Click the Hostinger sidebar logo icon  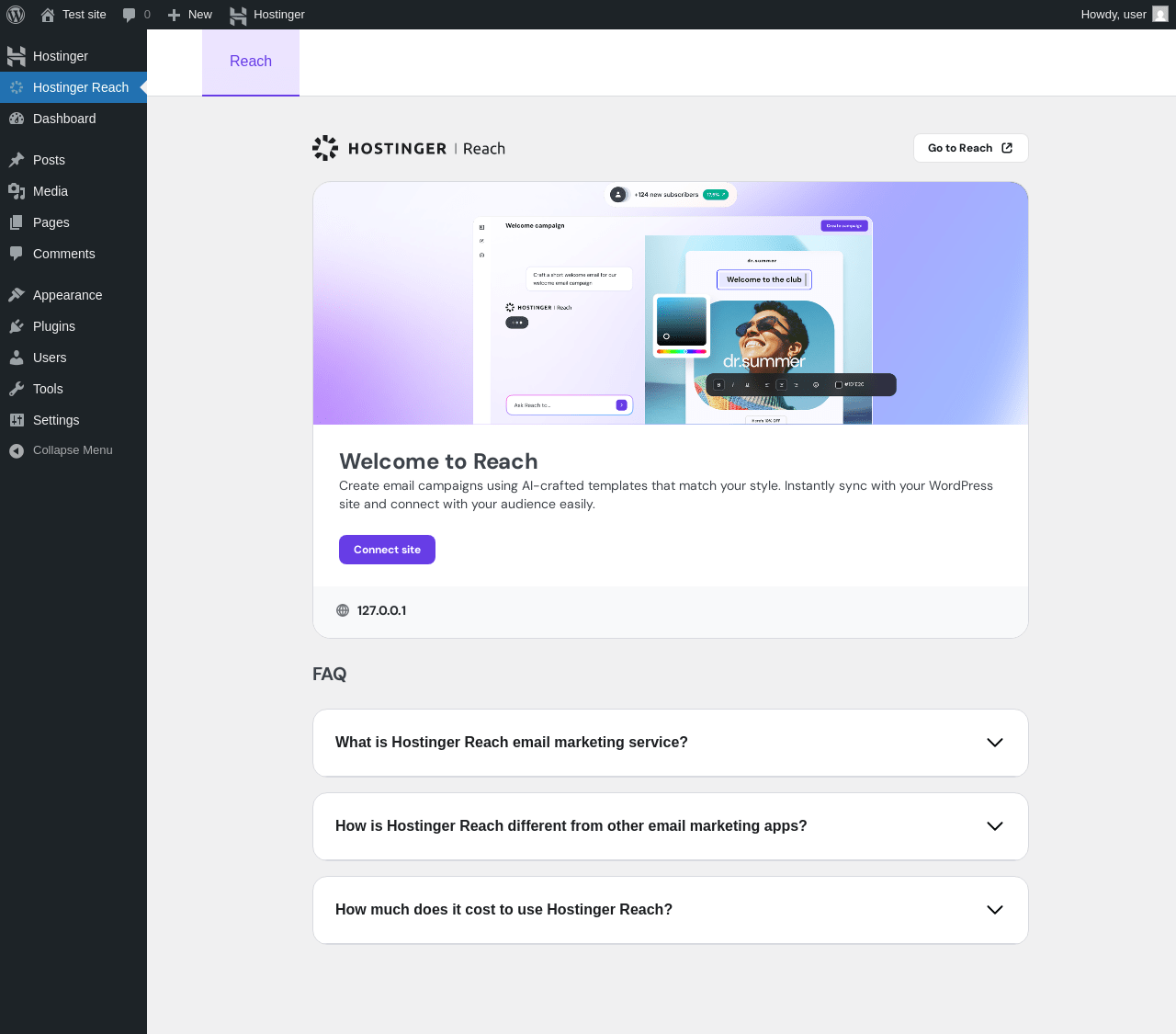tap(17, 56)
